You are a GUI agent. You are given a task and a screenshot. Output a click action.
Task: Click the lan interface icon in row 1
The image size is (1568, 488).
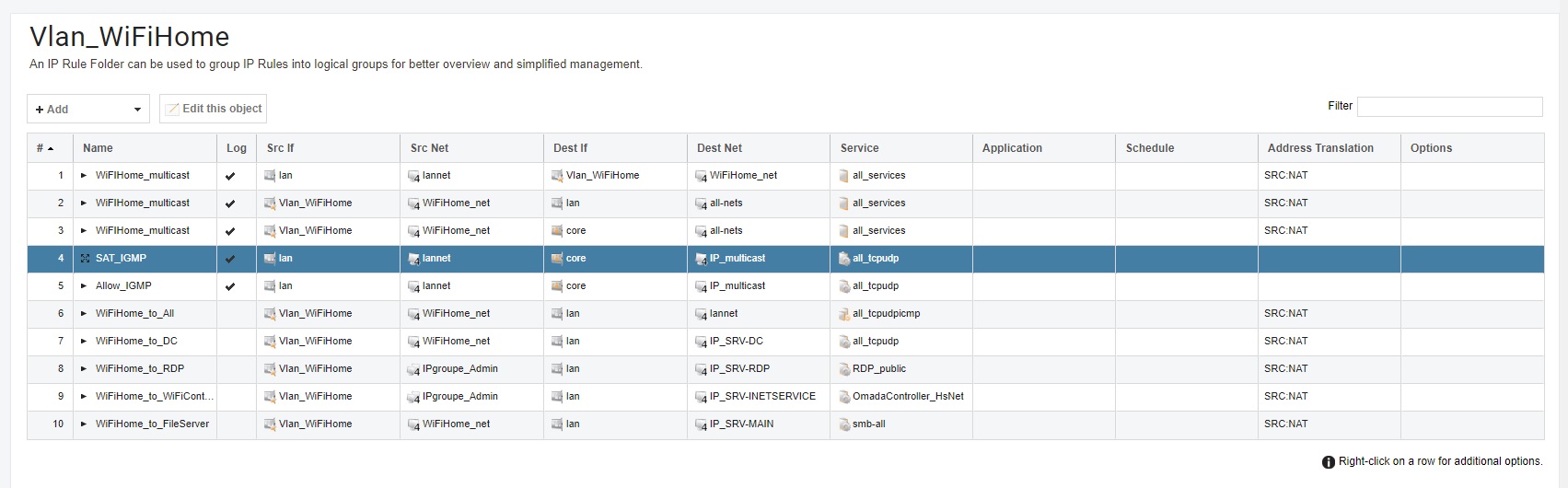coord(270,176)
